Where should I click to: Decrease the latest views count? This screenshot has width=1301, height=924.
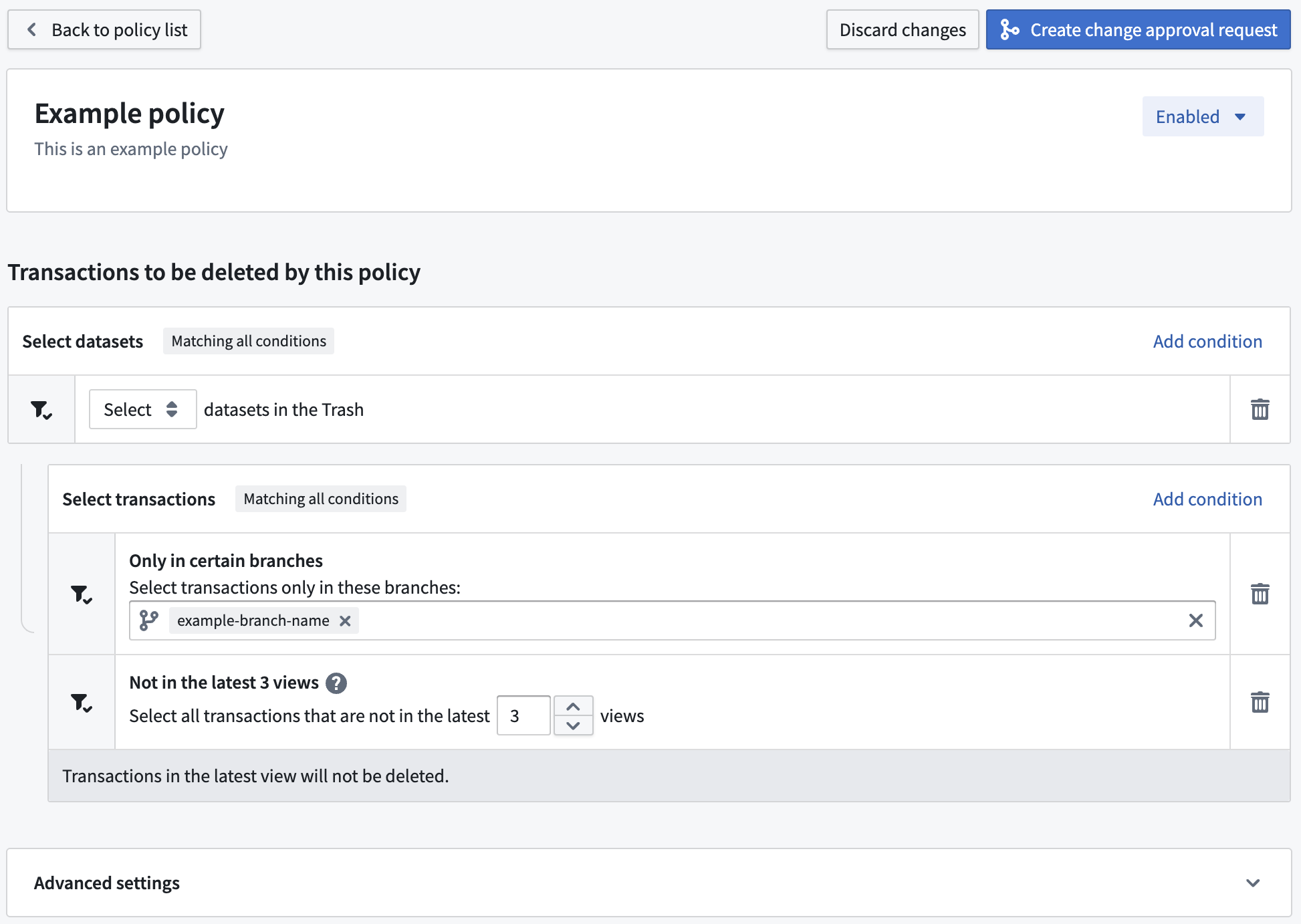573,725
